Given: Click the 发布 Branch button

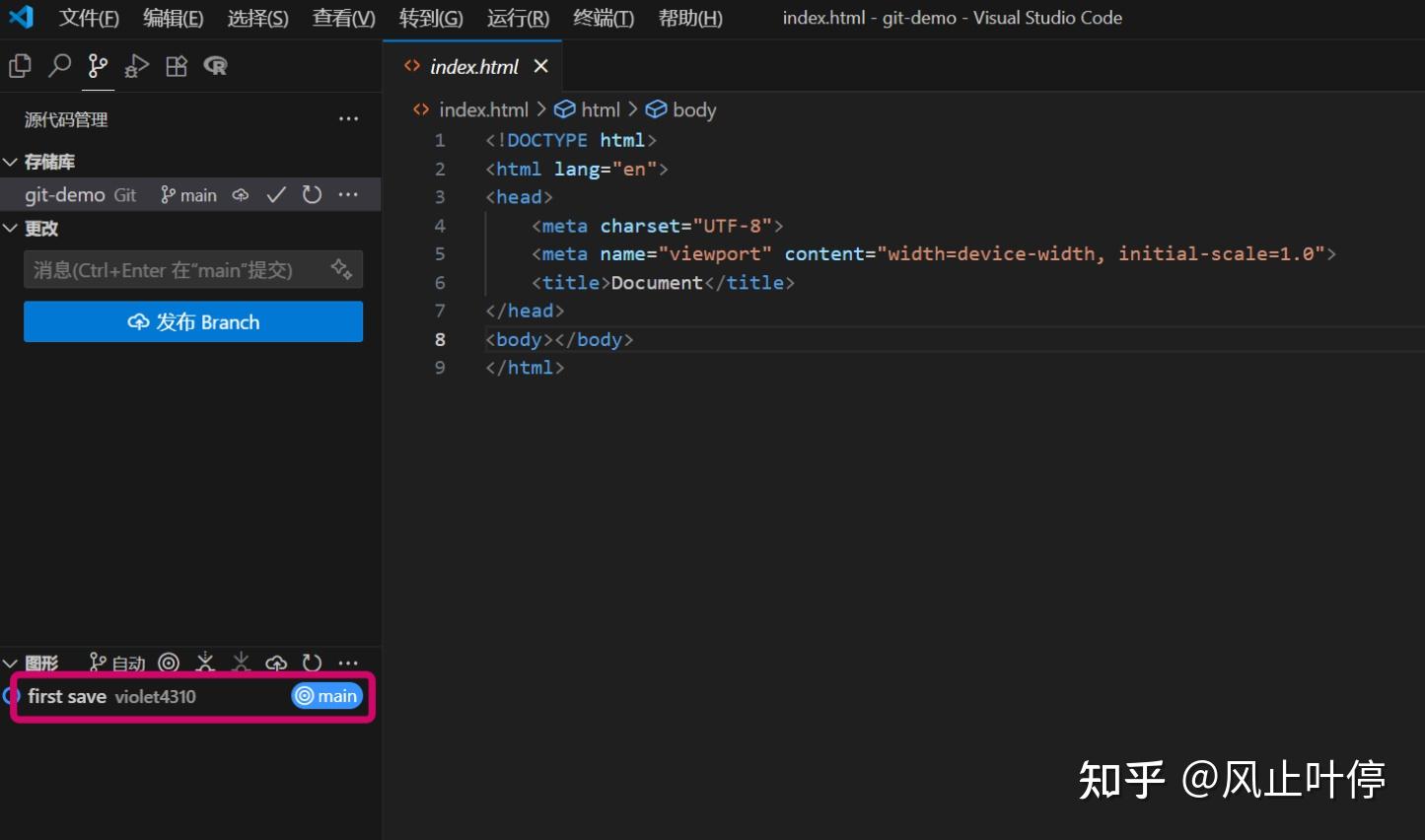Looking at the screenshot, I should (192, 321).
